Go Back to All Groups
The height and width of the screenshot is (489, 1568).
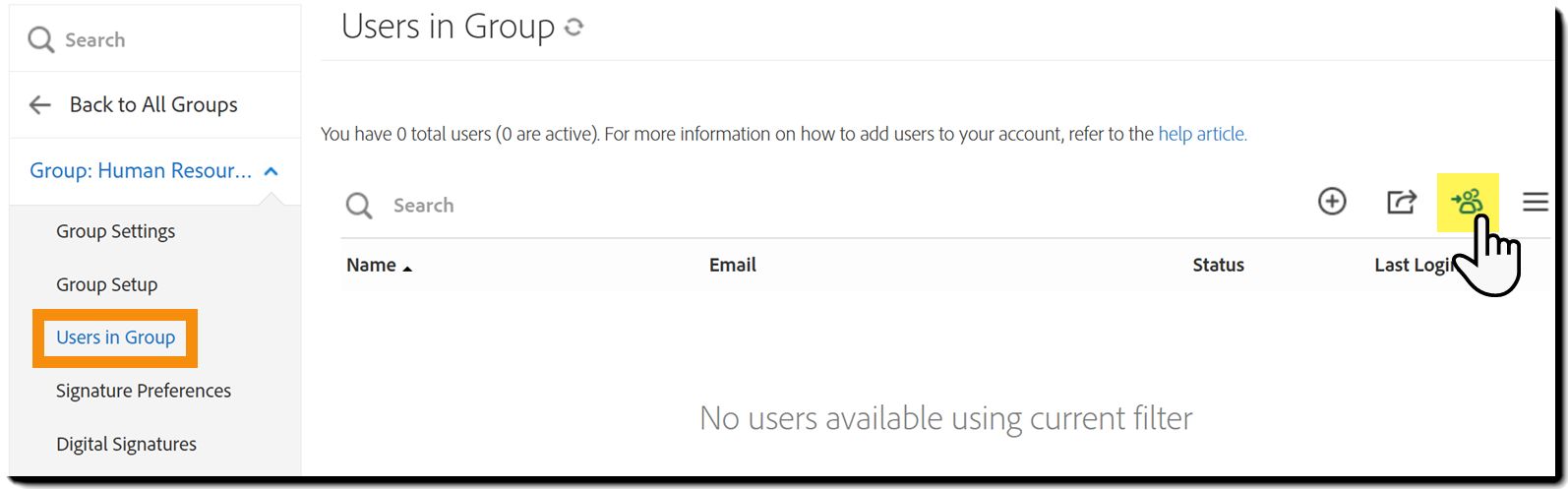pyautogui.click(x=153, y=105)
